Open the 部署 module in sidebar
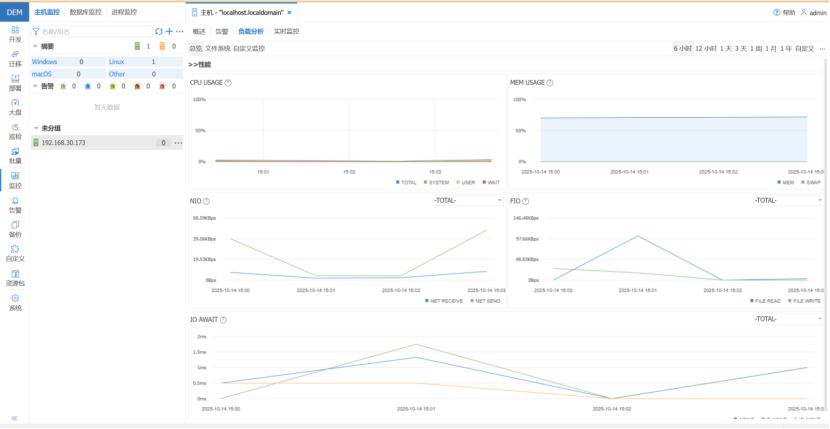This screenshot has width=830, height=429. pyautogui.click(x=15, y=83)
